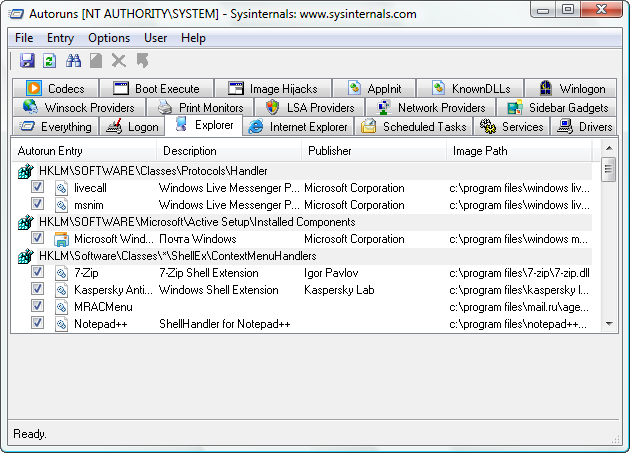Uncheck the Kaspersky Anti... entry checkbox
The width and height of the screenshot is (630, 453).
coord(37,289)
